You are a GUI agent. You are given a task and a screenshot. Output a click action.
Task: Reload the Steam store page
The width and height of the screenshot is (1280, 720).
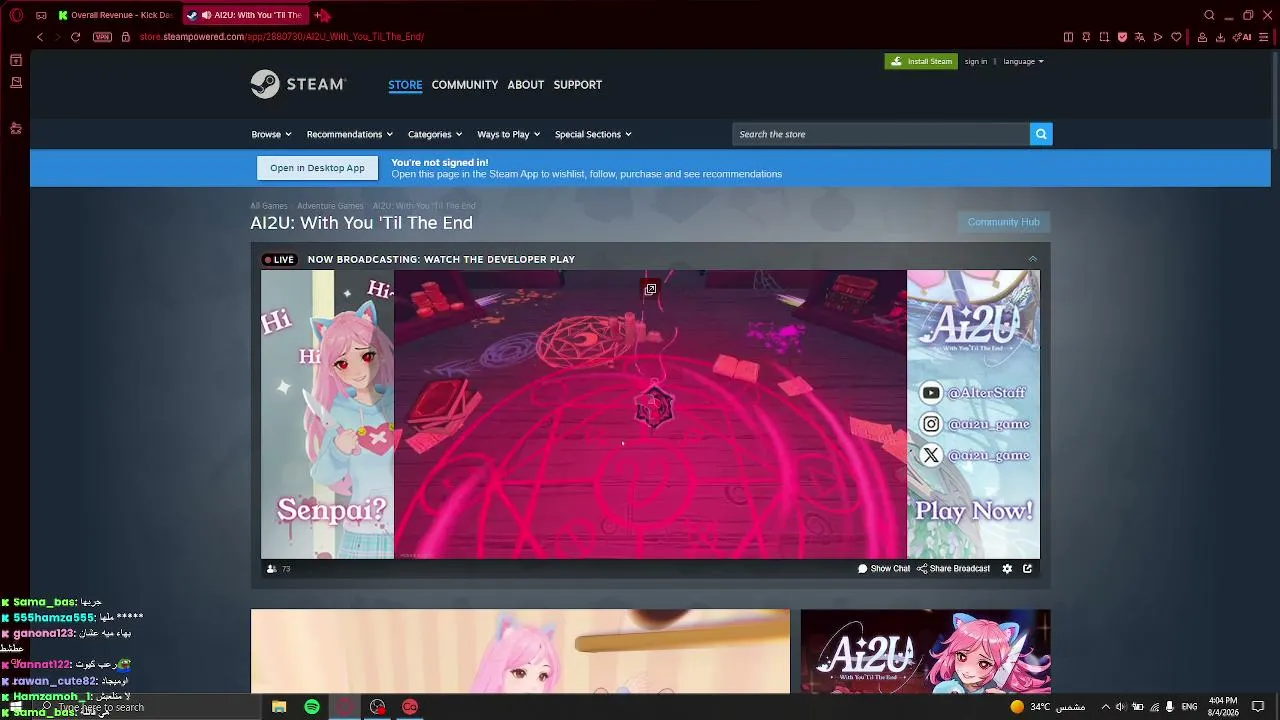75,37
